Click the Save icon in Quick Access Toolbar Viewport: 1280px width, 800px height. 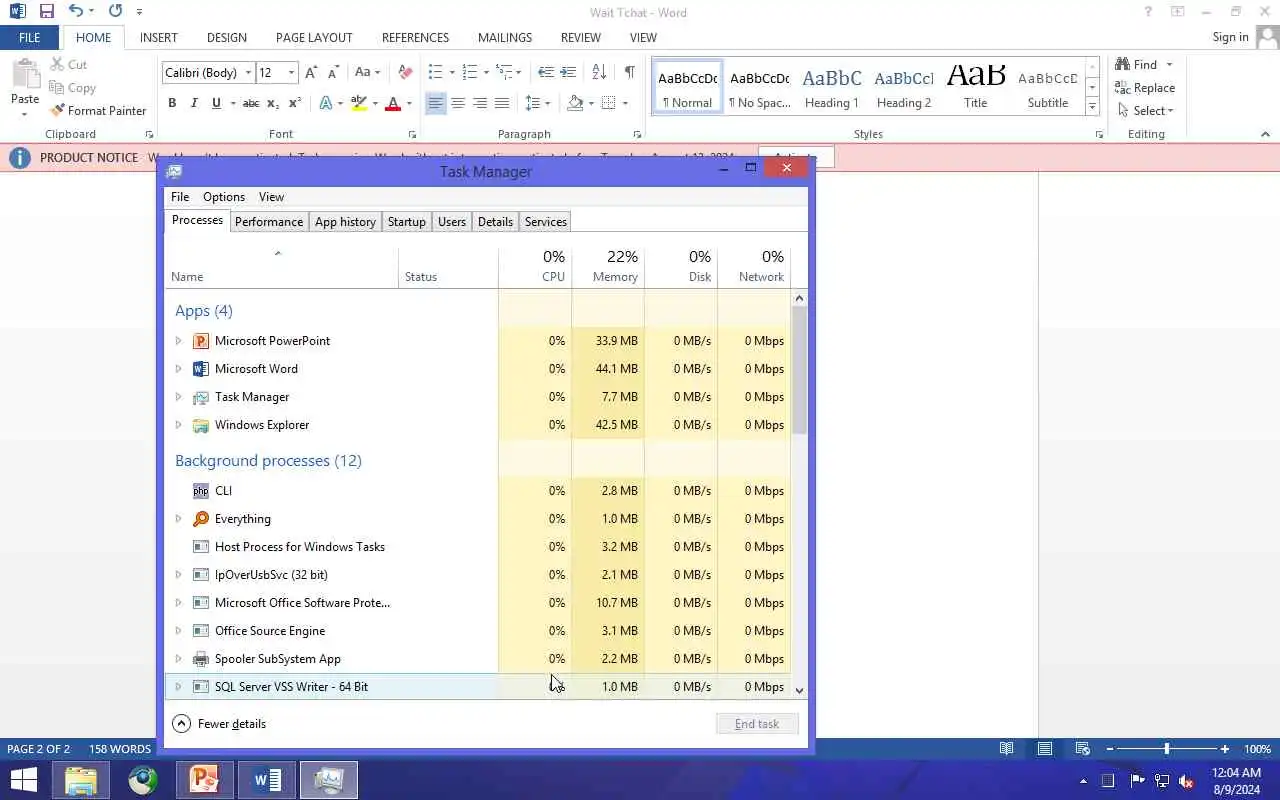pos(46,12)
